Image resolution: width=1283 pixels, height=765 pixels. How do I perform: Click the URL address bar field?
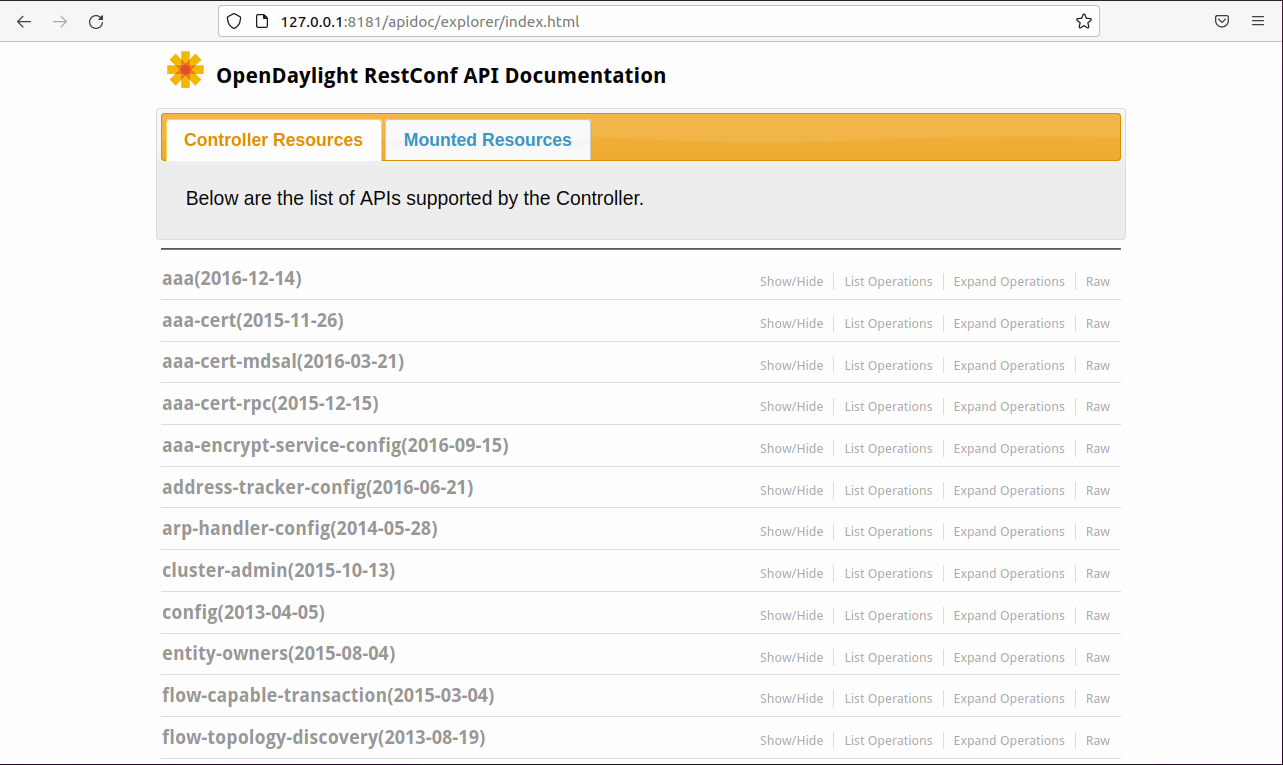(x=660, y=21)
